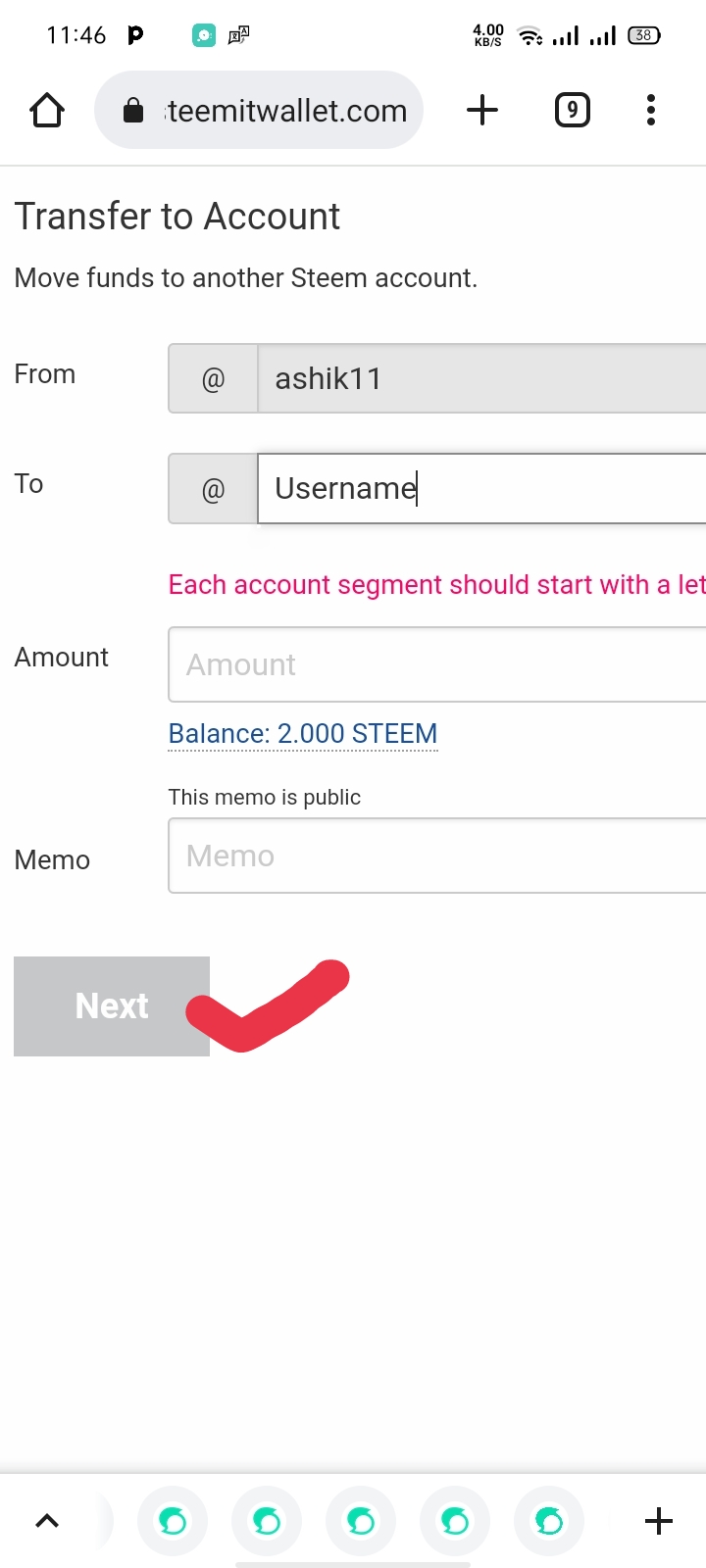Add a tab using bottom plus icon

tap(659, 1521)
